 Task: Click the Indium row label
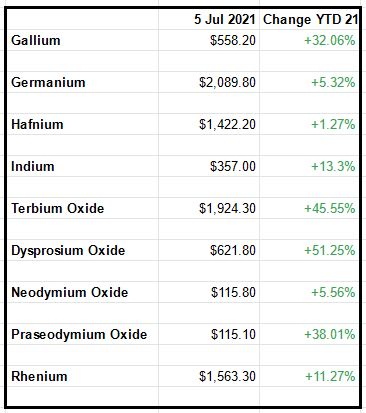pyautogui.click(x=83, y=166)
